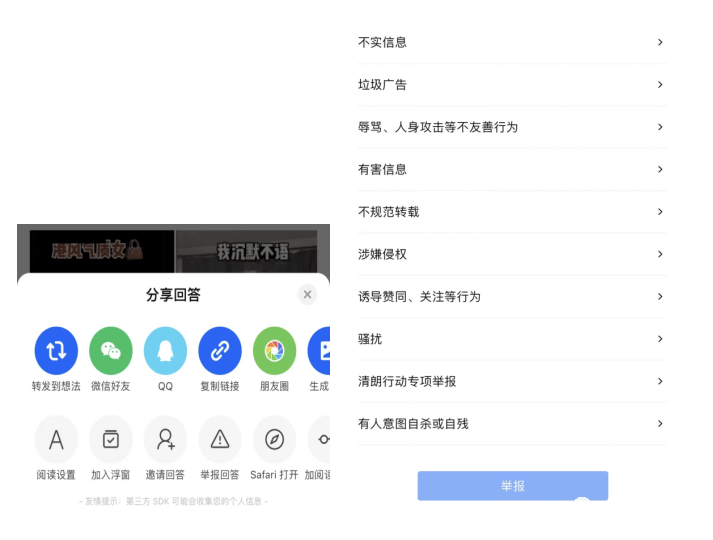Screen dimensions: 713x540
Task: Click the blue 举报 submit button
Action: click(x=512, y=486)
